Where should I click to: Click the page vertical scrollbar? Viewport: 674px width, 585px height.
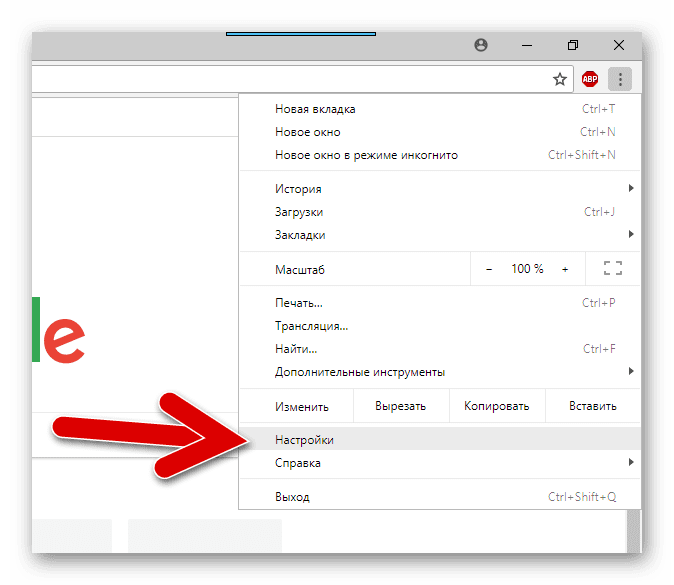pyautogui.click(x=633, y=531)
